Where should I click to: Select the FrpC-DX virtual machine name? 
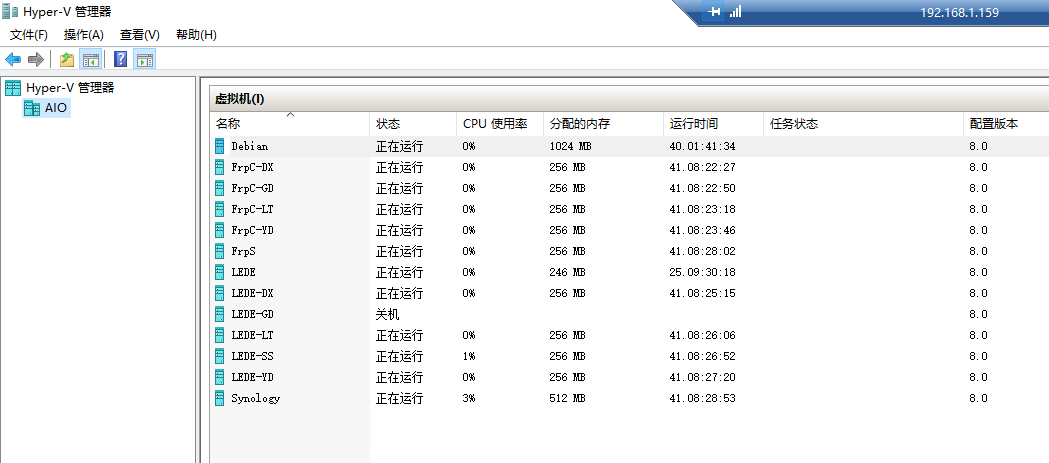click(252, 167)
